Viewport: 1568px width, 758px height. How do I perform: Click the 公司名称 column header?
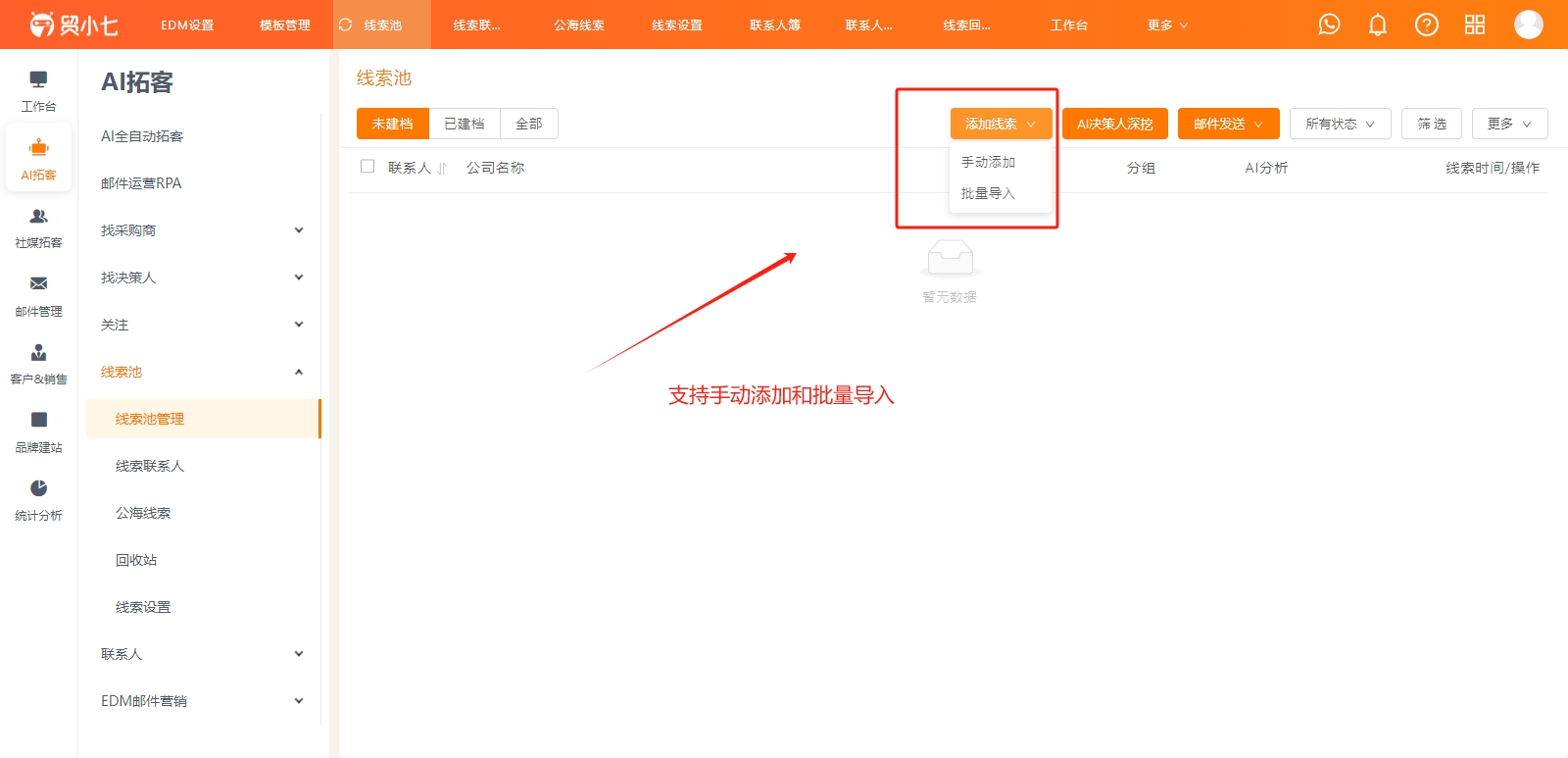(495, 168)
